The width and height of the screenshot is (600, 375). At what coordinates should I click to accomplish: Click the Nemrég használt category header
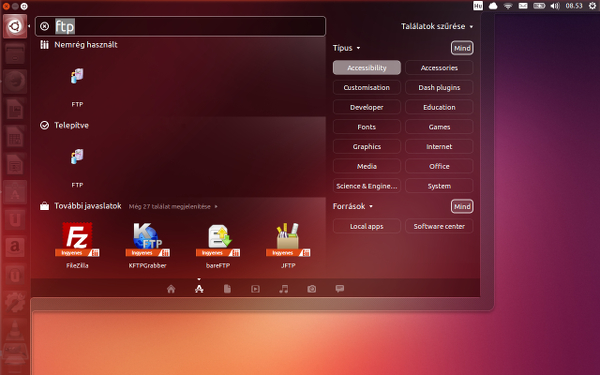(x=79, y=45)
